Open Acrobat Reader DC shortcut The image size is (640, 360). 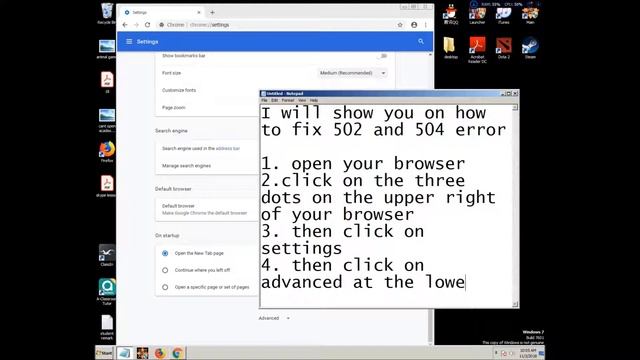(477, 50)
